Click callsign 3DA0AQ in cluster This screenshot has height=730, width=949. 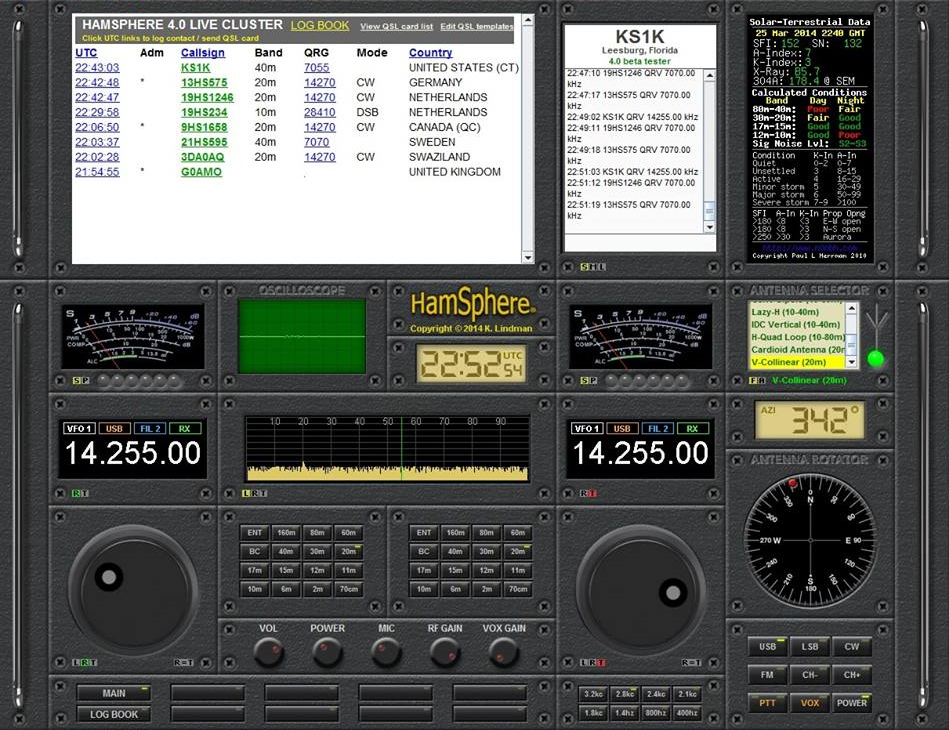(202, 157)
